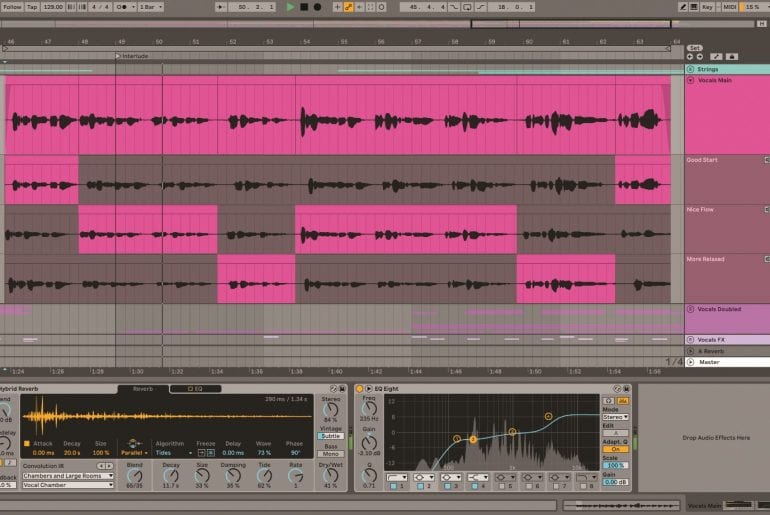Click the Dry/Wet knob in Hybrid Reverb
Screen dimensions: 770x515
pos(329,473)
